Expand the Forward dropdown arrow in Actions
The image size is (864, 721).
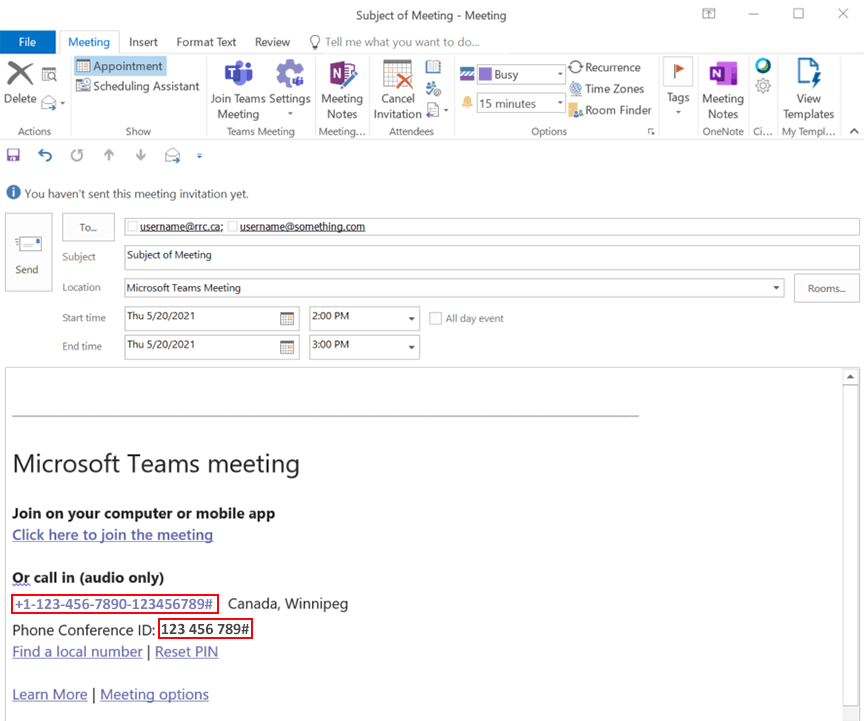coord(63,104)
